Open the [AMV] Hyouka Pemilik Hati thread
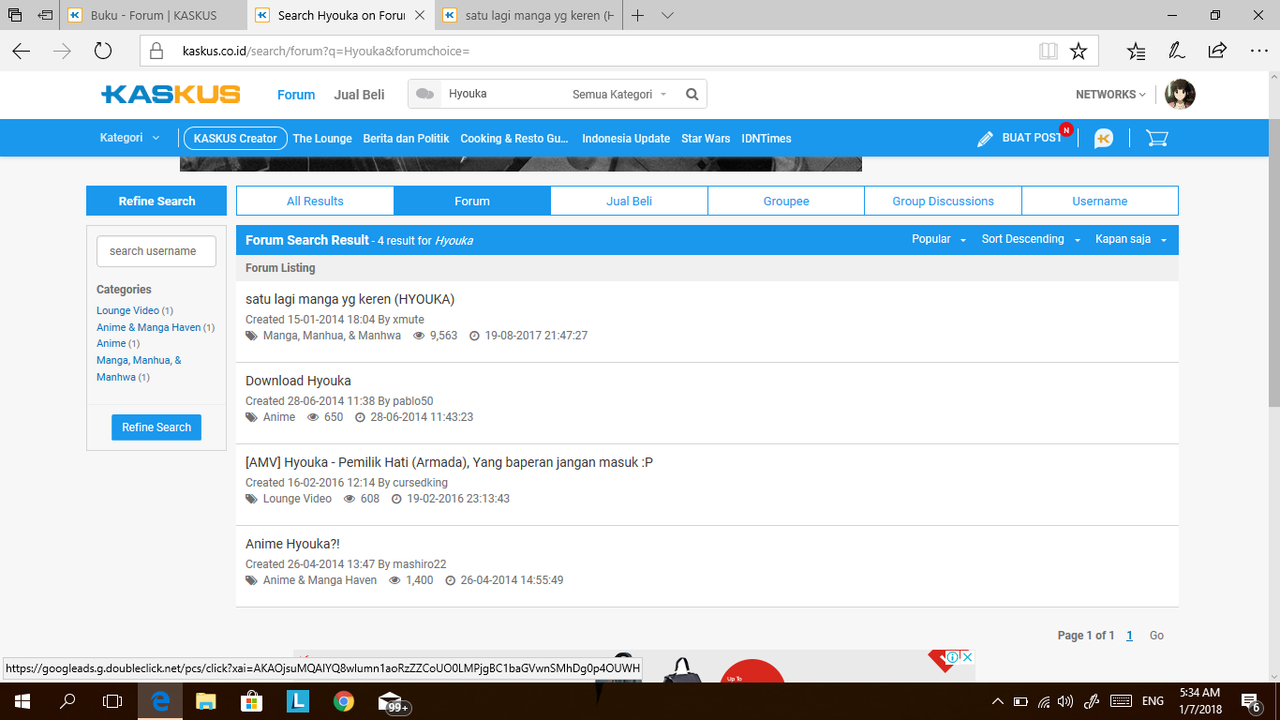 [x=449, y=462]
